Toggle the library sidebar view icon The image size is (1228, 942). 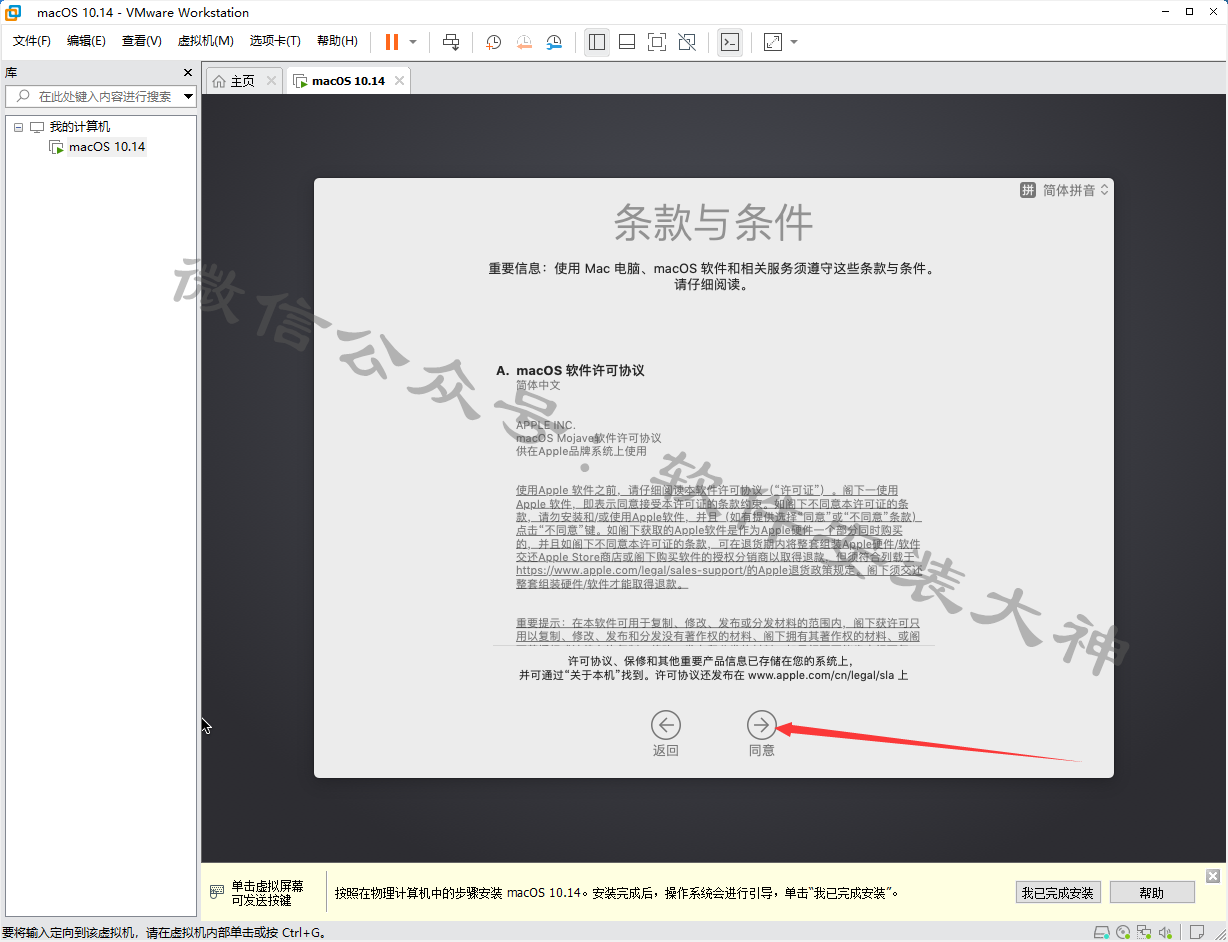coord(597,42)
